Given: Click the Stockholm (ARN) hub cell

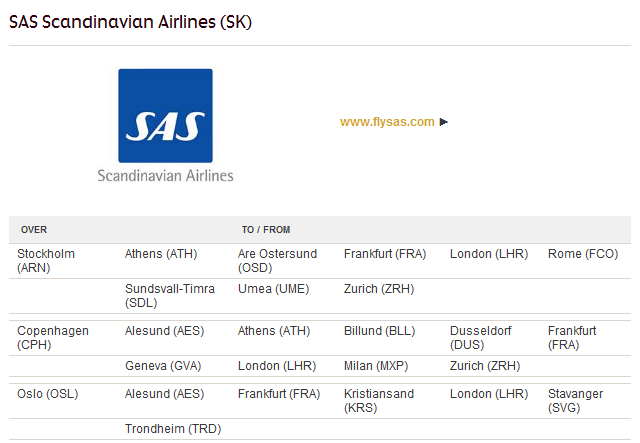Looking at the screenshot, I should pos(46,261).
